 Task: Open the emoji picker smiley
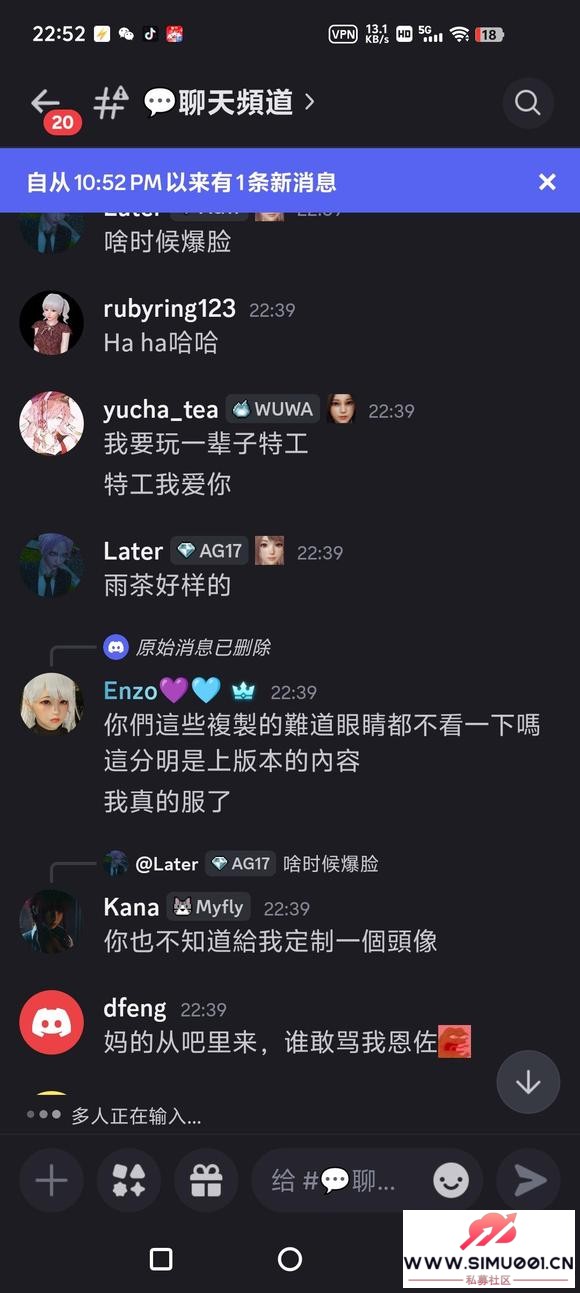451,1181
